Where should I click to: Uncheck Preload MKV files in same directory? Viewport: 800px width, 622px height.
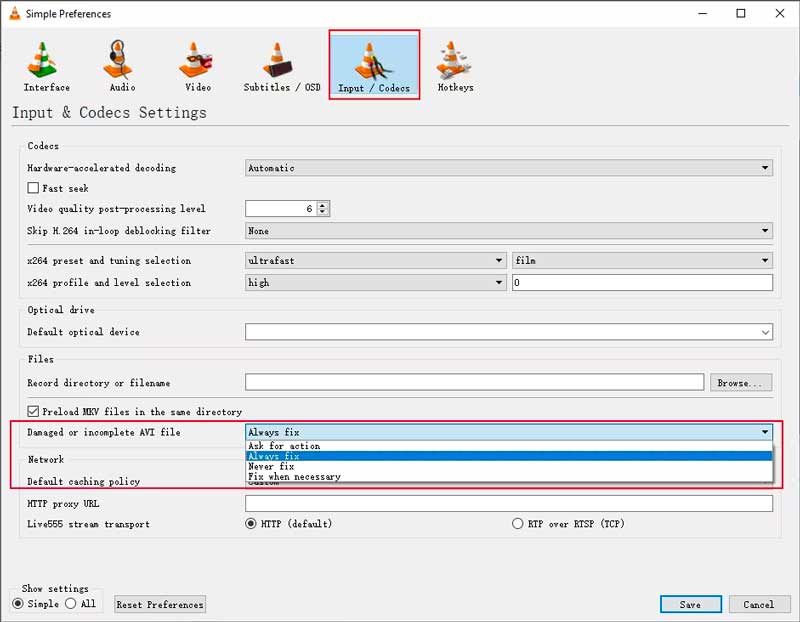(33, 411)
